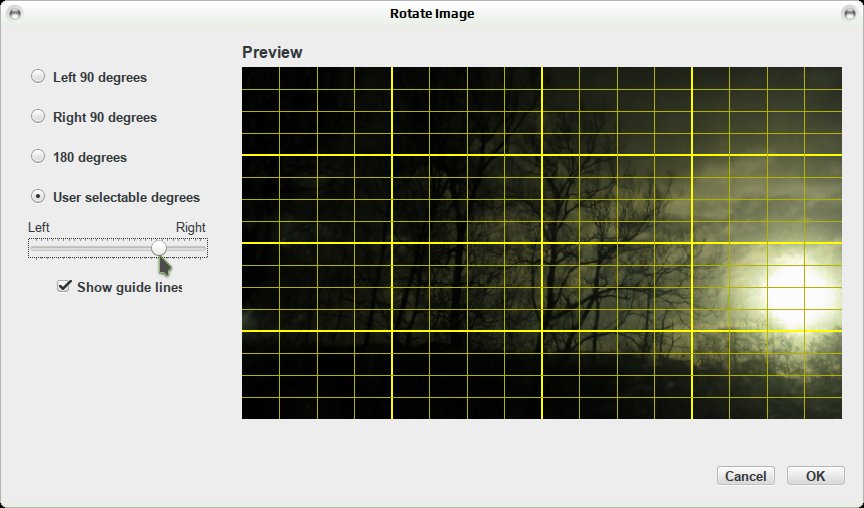
Task: Click the Cancel button
Action: [x=746, y=476]
